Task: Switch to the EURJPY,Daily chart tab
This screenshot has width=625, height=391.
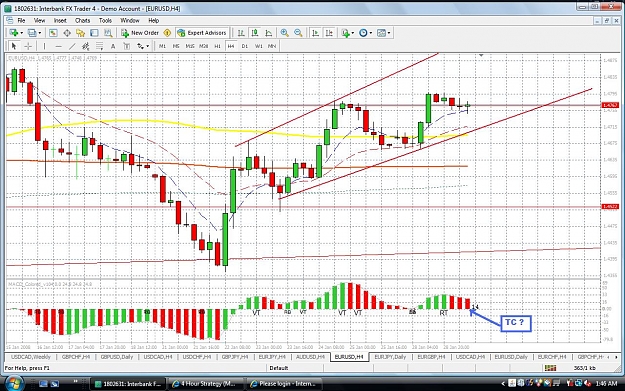Action: pos(390,357)
